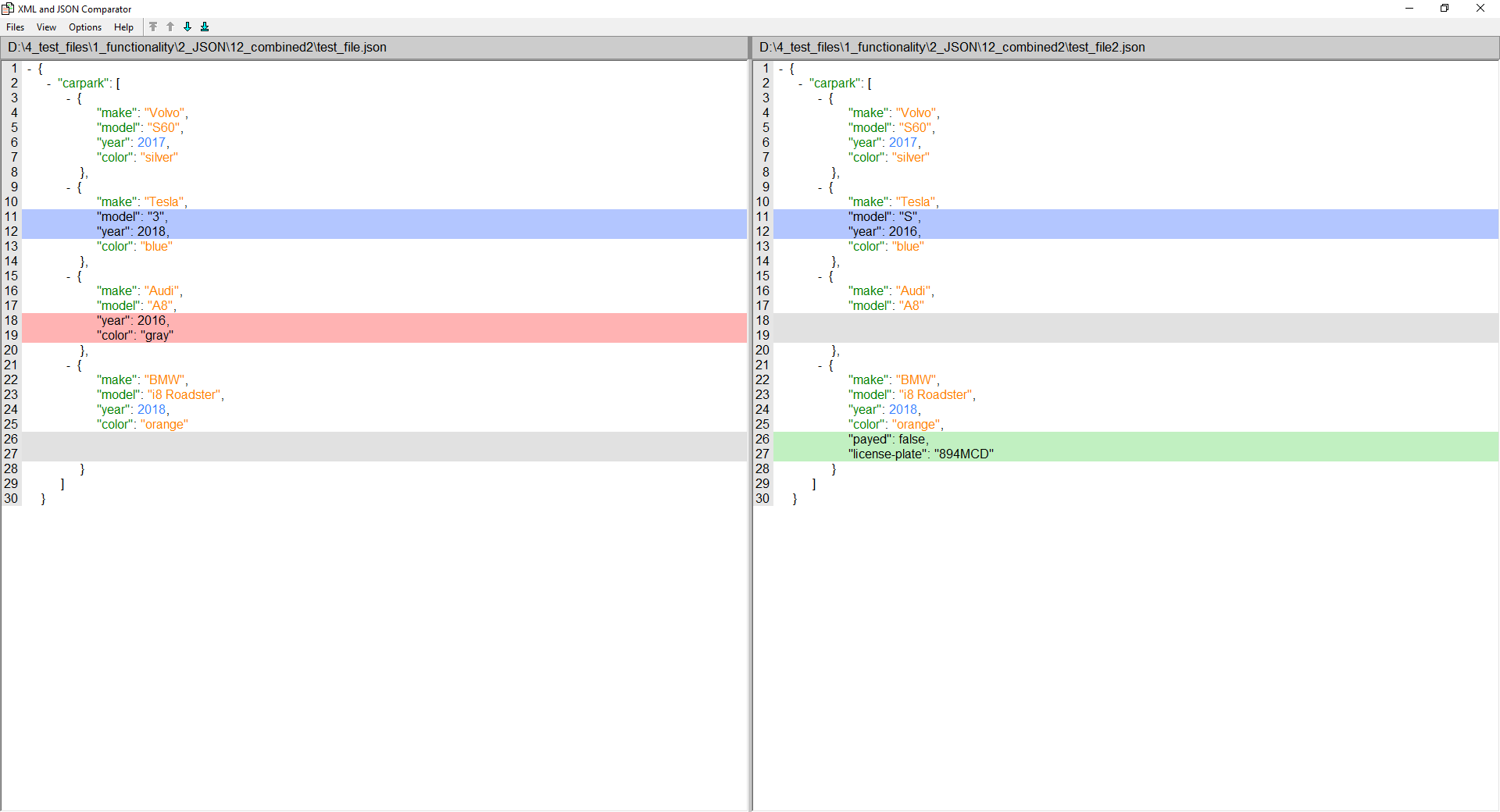This screenshot has height=812, width=1500.
Task: Click the XML and JSON Comparator app icon
Action: (x=8, y=9)
